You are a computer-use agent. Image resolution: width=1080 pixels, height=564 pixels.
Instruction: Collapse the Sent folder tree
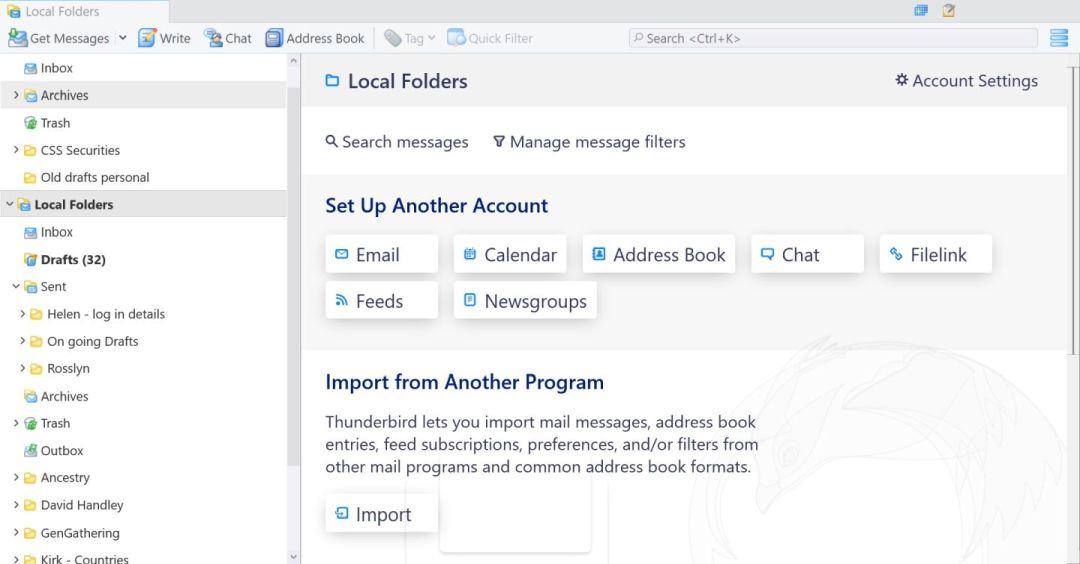click(16, 287)
